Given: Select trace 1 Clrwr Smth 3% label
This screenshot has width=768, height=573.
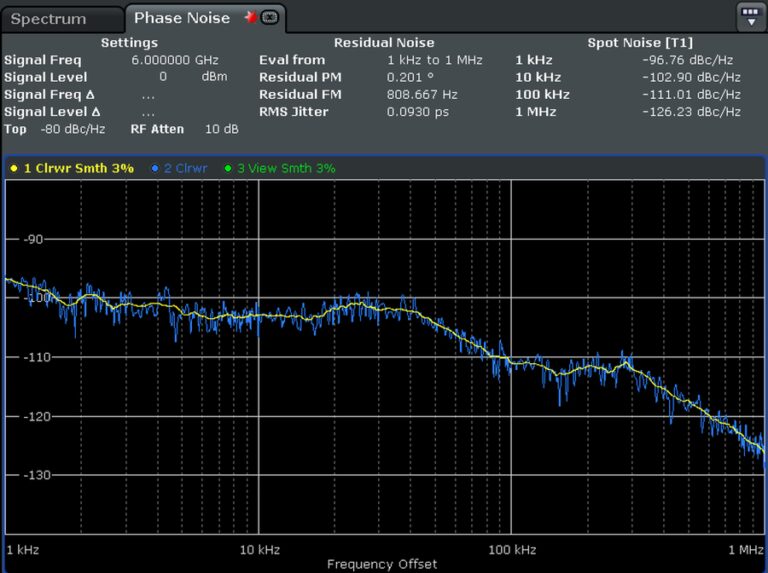Looking at the screenshot, I should (78, 168).
